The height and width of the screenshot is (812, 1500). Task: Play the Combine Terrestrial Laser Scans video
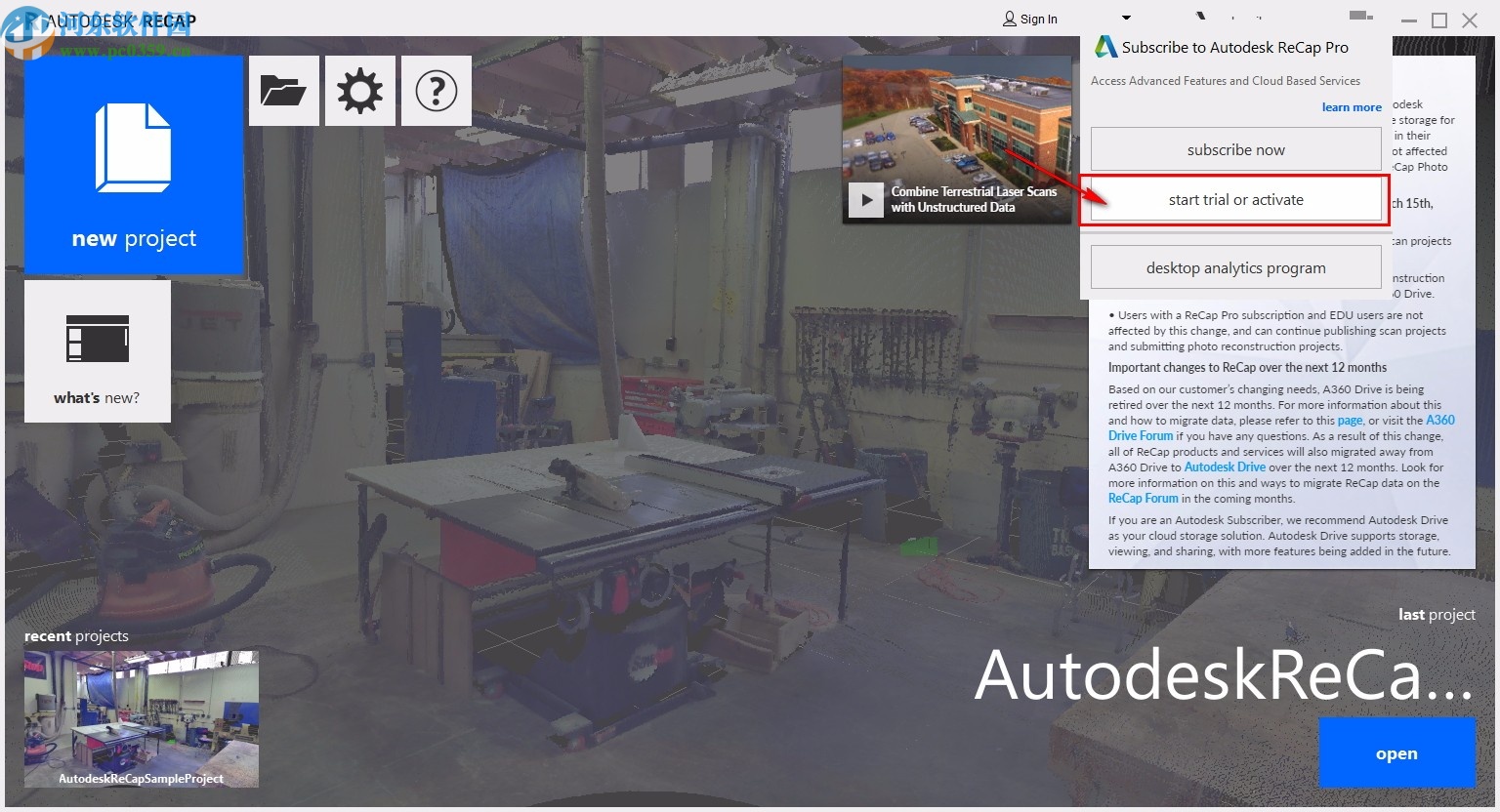(x=866, y=199)
